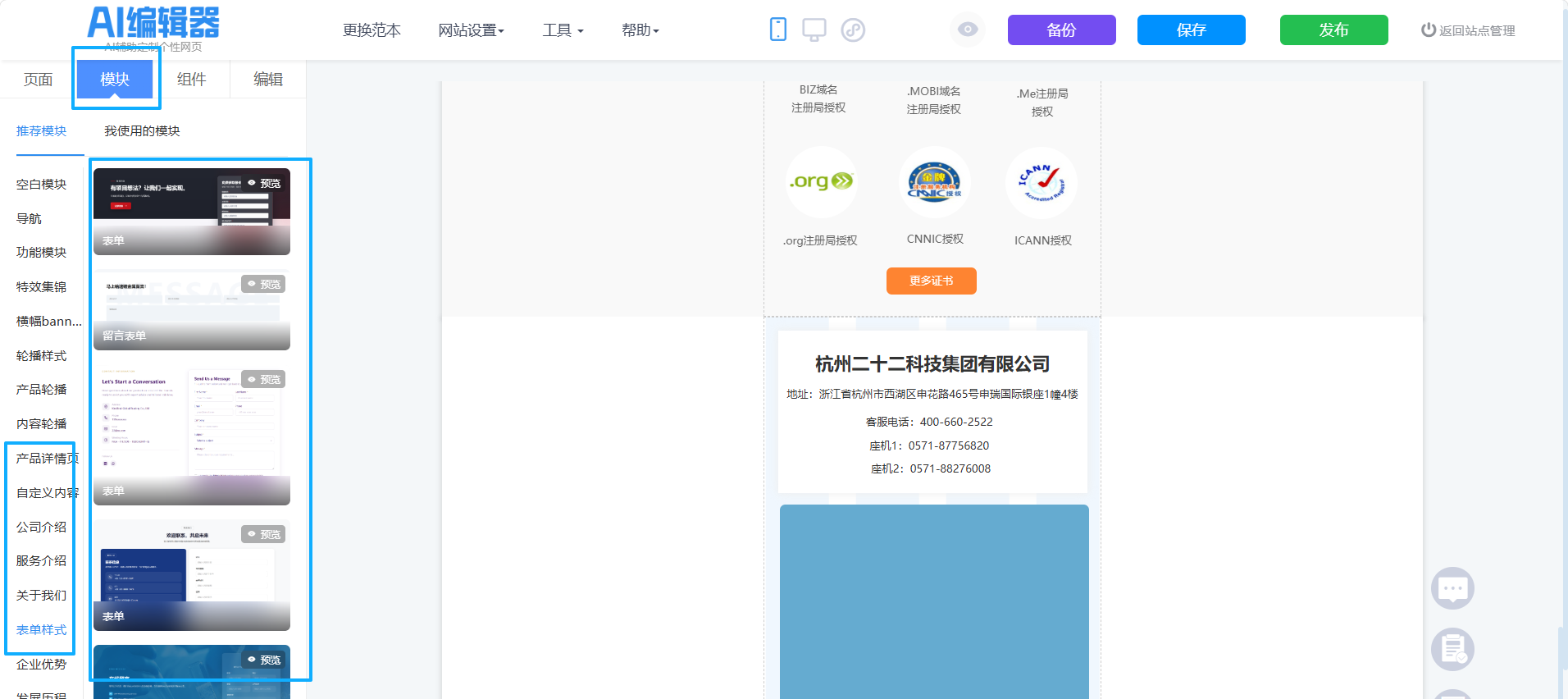Viewport: 1568px width, 699px height.
Task: Open the chat bubble floating icon
Action: tap(1452, 587)
